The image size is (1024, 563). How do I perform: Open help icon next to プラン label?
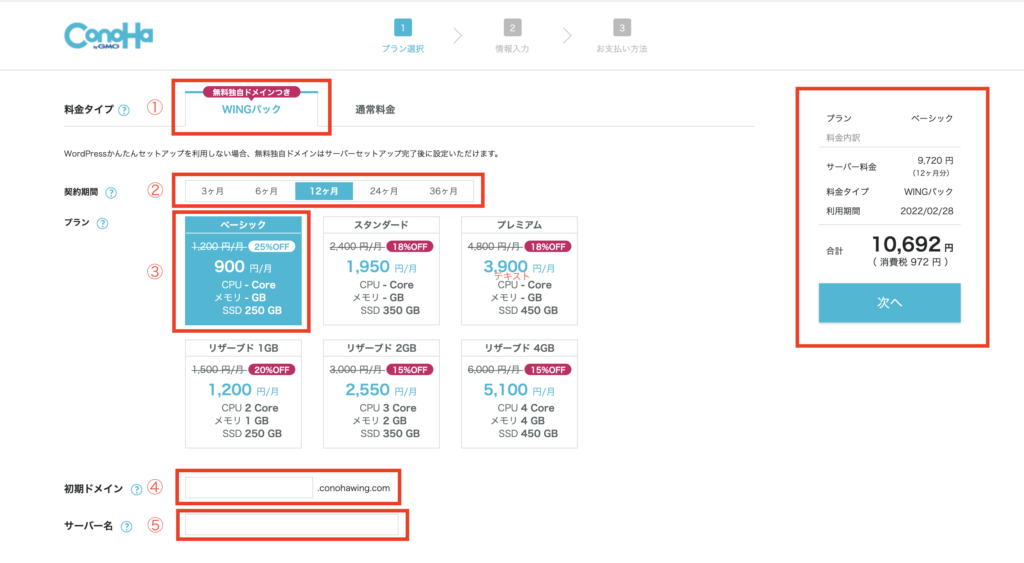coord(103,223)
